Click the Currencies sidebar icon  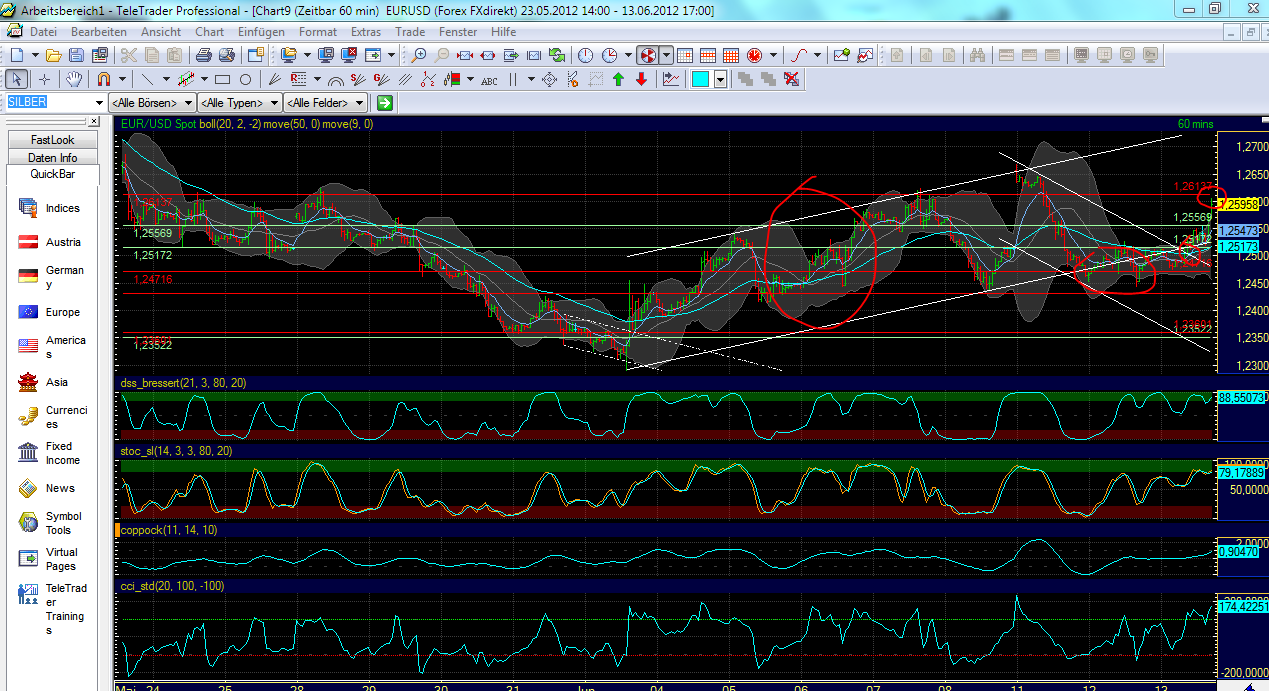tap(30, 415)
